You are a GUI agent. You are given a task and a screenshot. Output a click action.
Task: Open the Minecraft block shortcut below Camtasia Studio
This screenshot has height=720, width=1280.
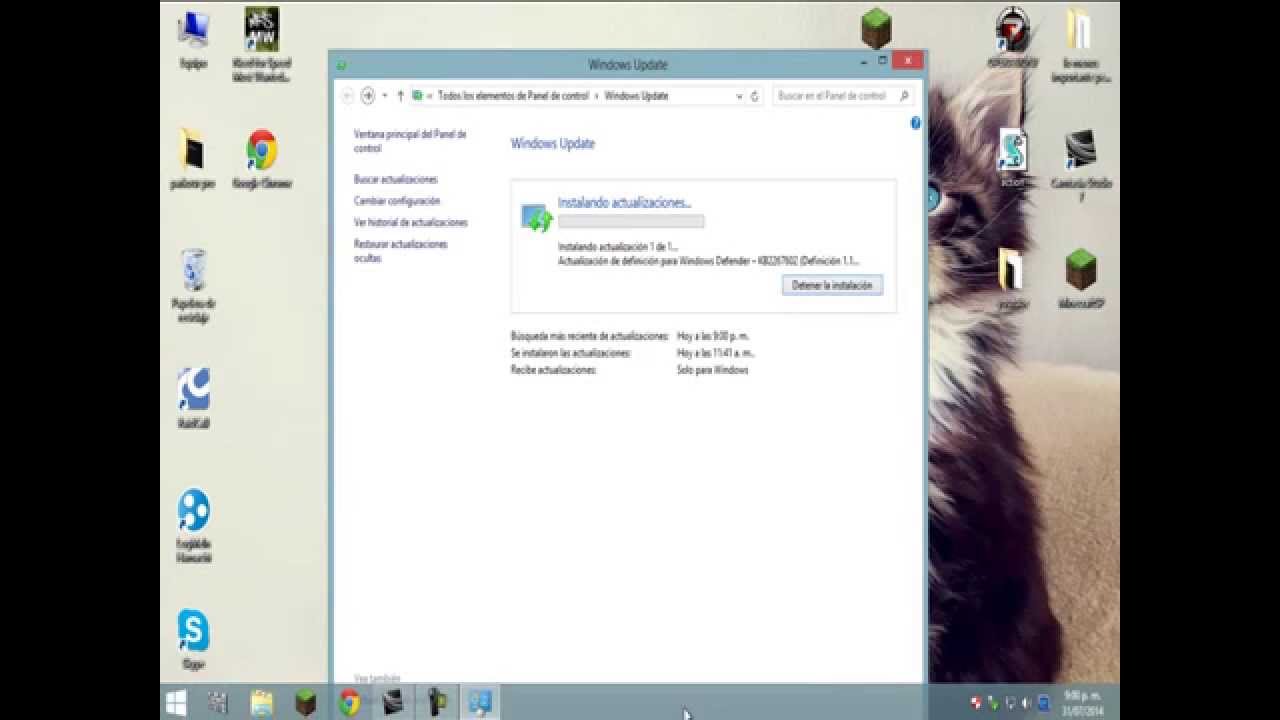click(x=1081, y=278)
